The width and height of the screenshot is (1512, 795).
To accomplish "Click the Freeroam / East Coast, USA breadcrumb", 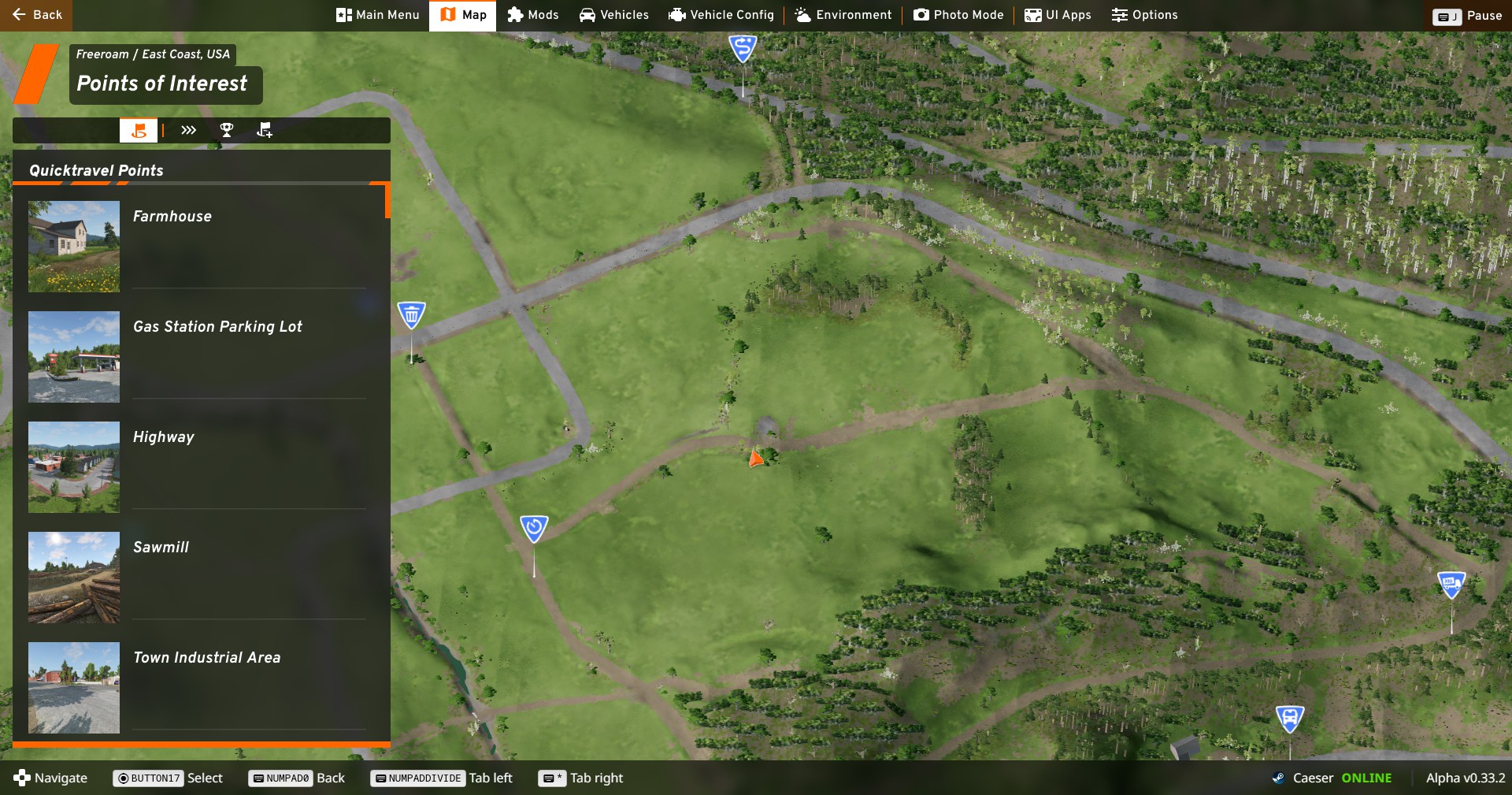I will [153, 54].
